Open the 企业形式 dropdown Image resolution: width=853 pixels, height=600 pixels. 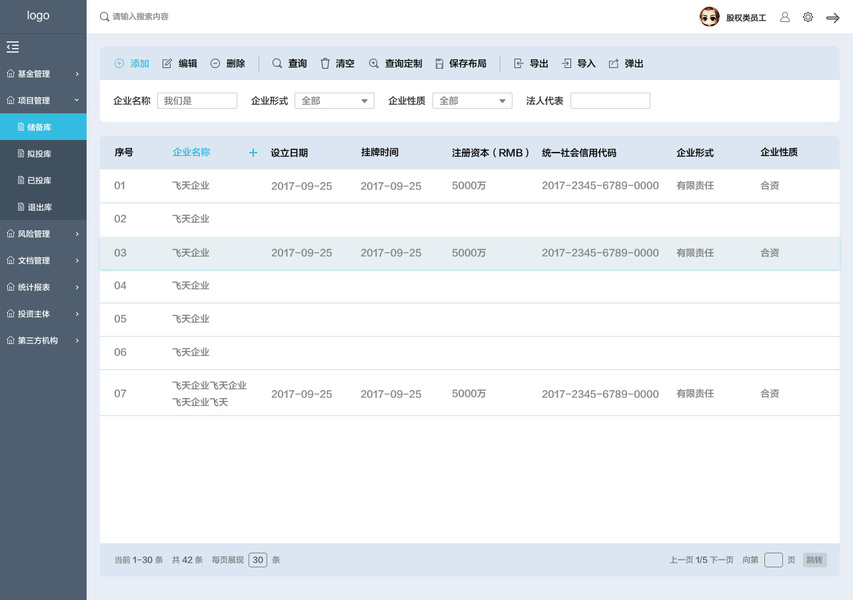tap(334, 101)
